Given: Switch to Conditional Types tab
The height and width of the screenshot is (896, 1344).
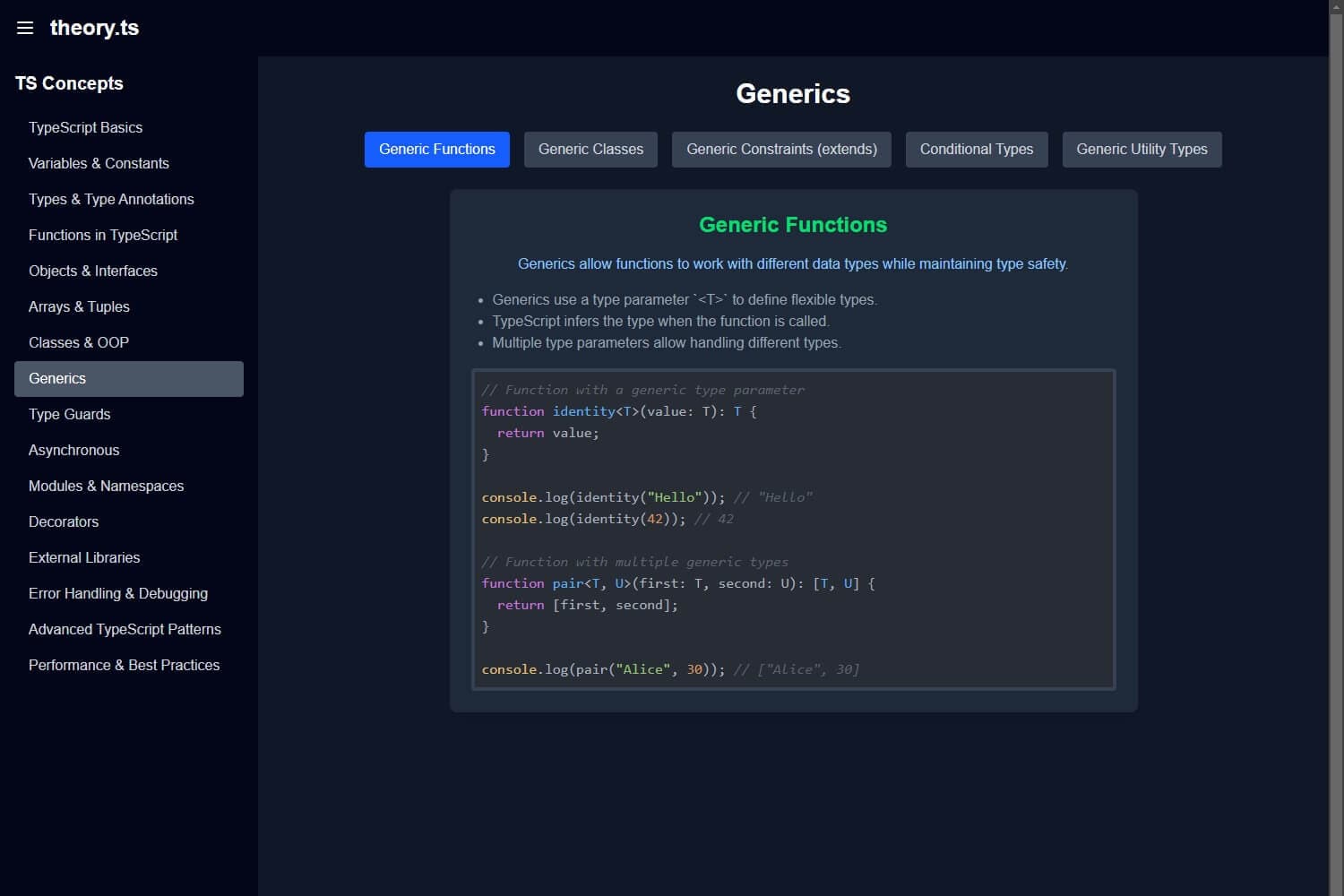Looking at the screenshot, I should 977,150.
